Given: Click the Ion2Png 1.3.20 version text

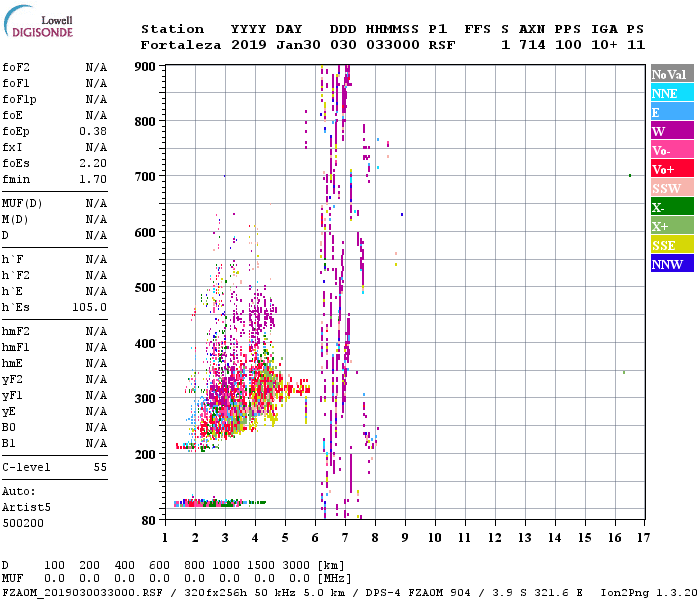Looking at the screenshot, I should (x=649, y=592).
